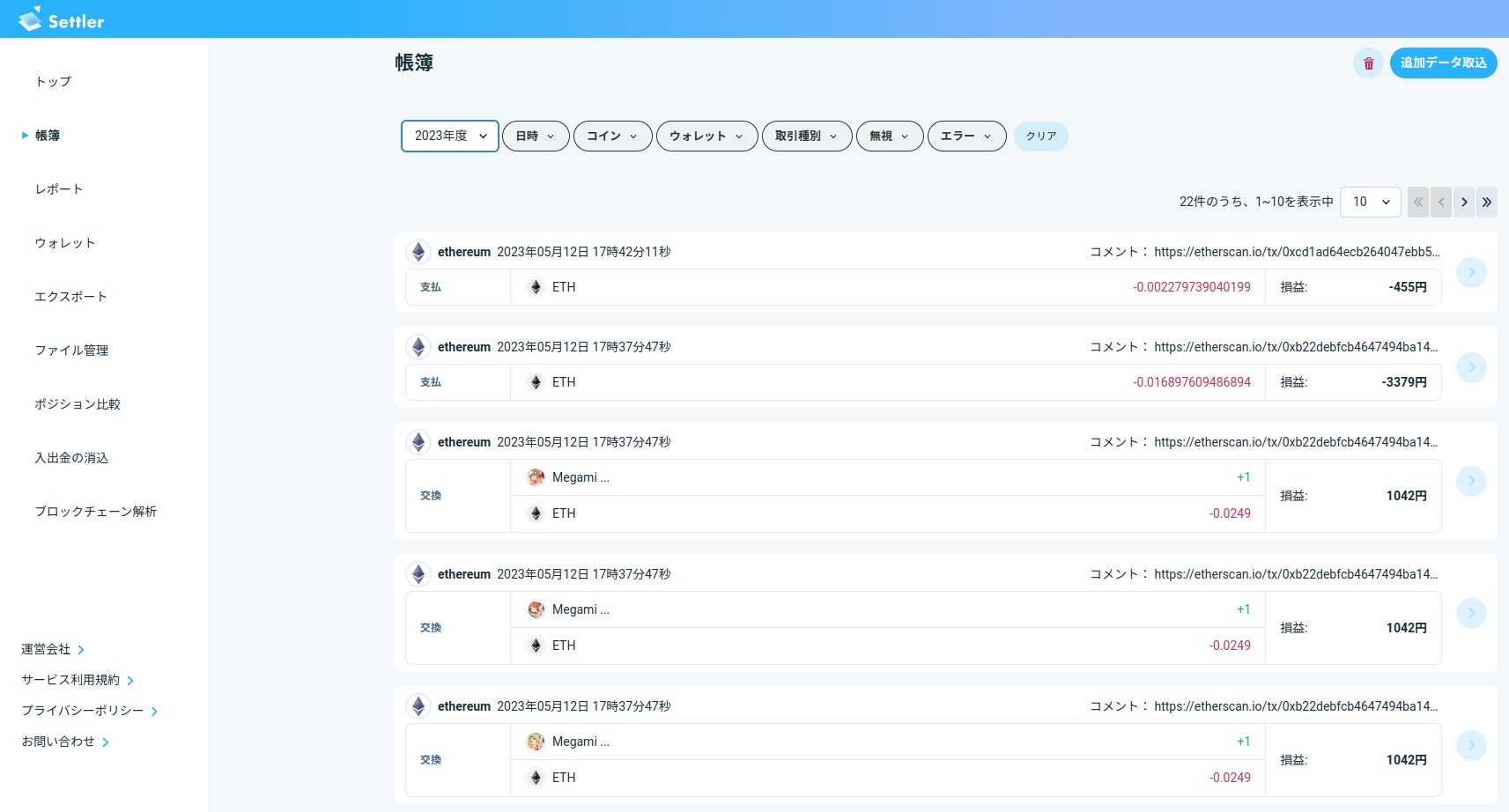Go to トップ in sidebar
Image resolution: width=1509 pixels, height=812 pixels.
point(53,82)
